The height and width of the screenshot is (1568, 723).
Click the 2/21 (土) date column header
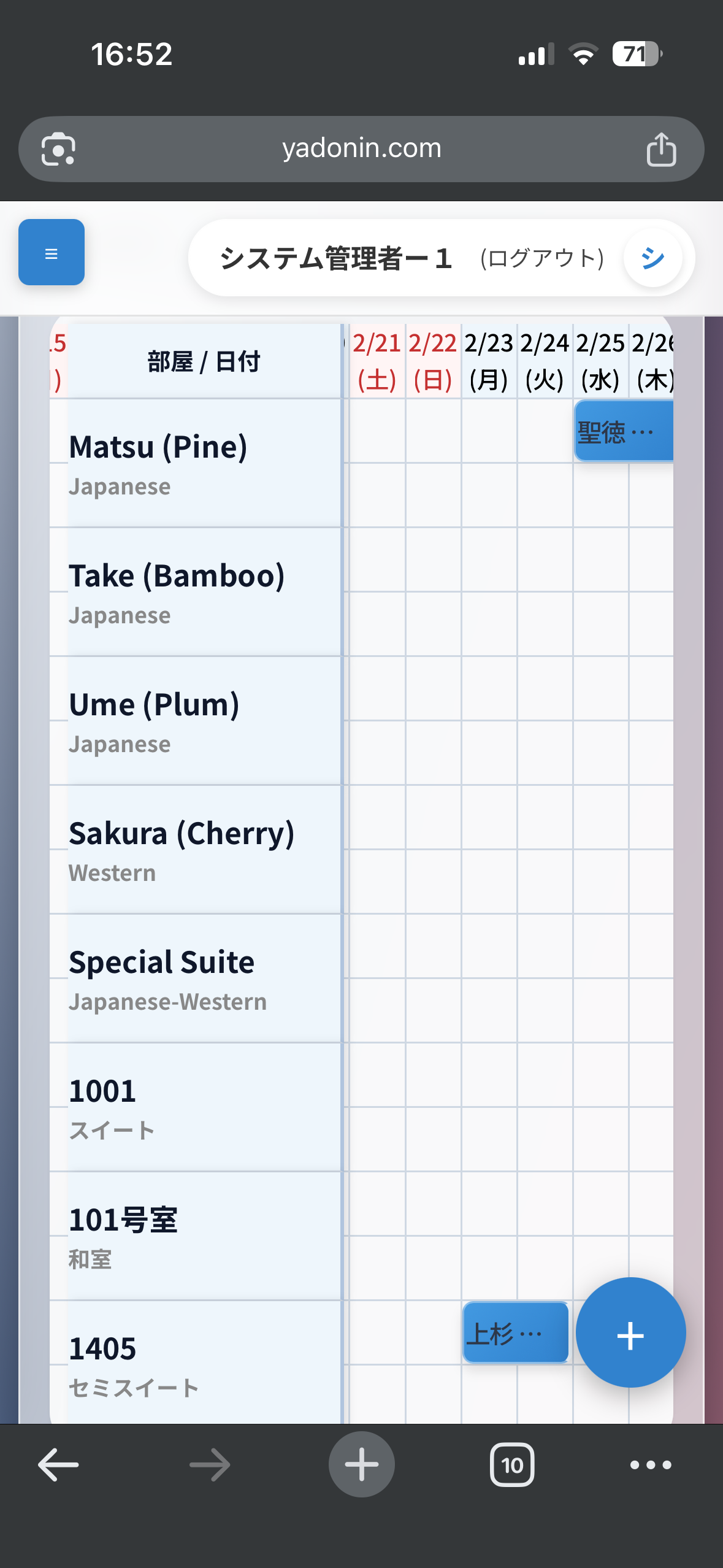377,361
